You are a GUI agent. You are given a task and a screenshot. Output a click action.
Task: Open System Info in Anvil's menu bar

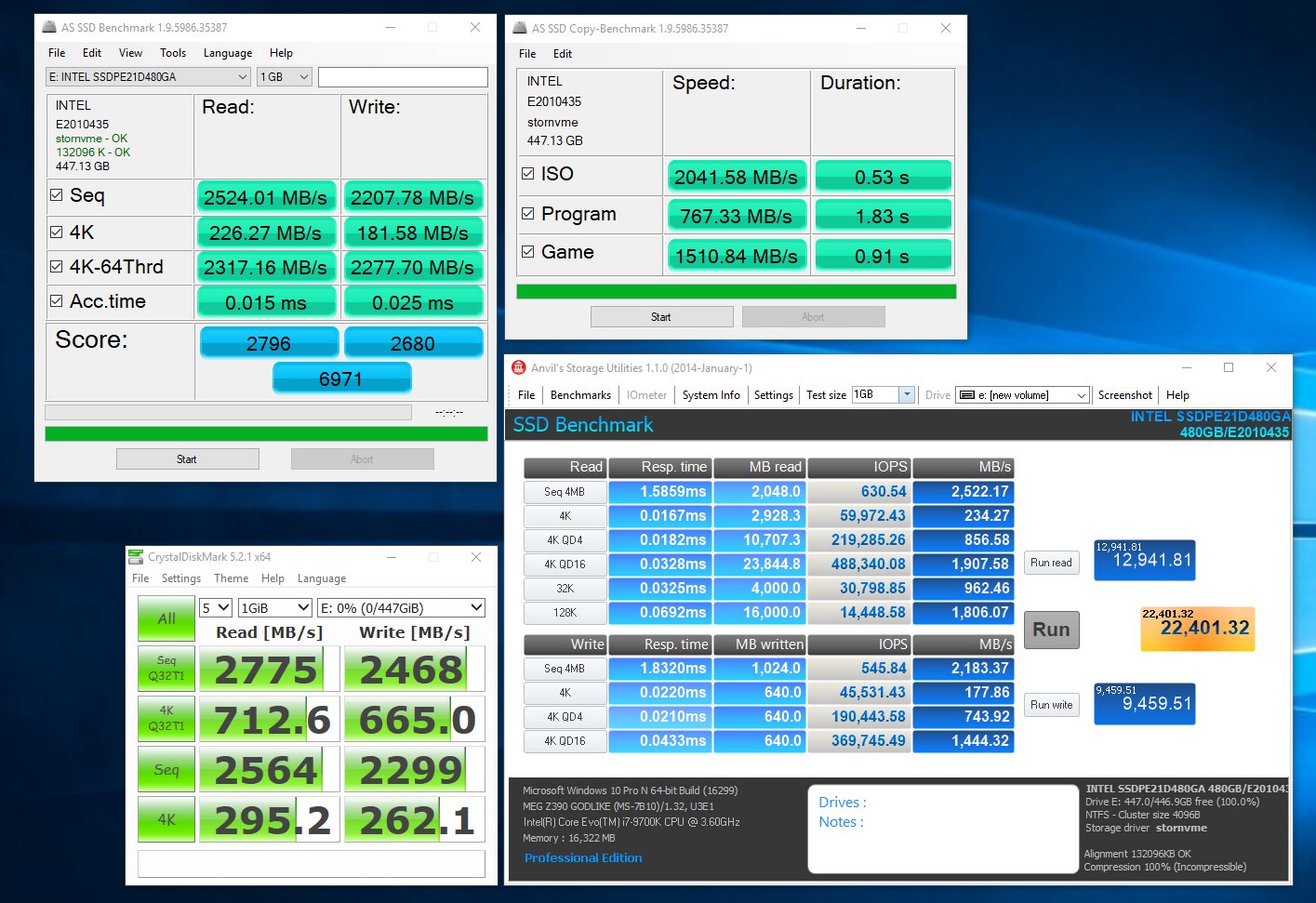tap(711, 395)
